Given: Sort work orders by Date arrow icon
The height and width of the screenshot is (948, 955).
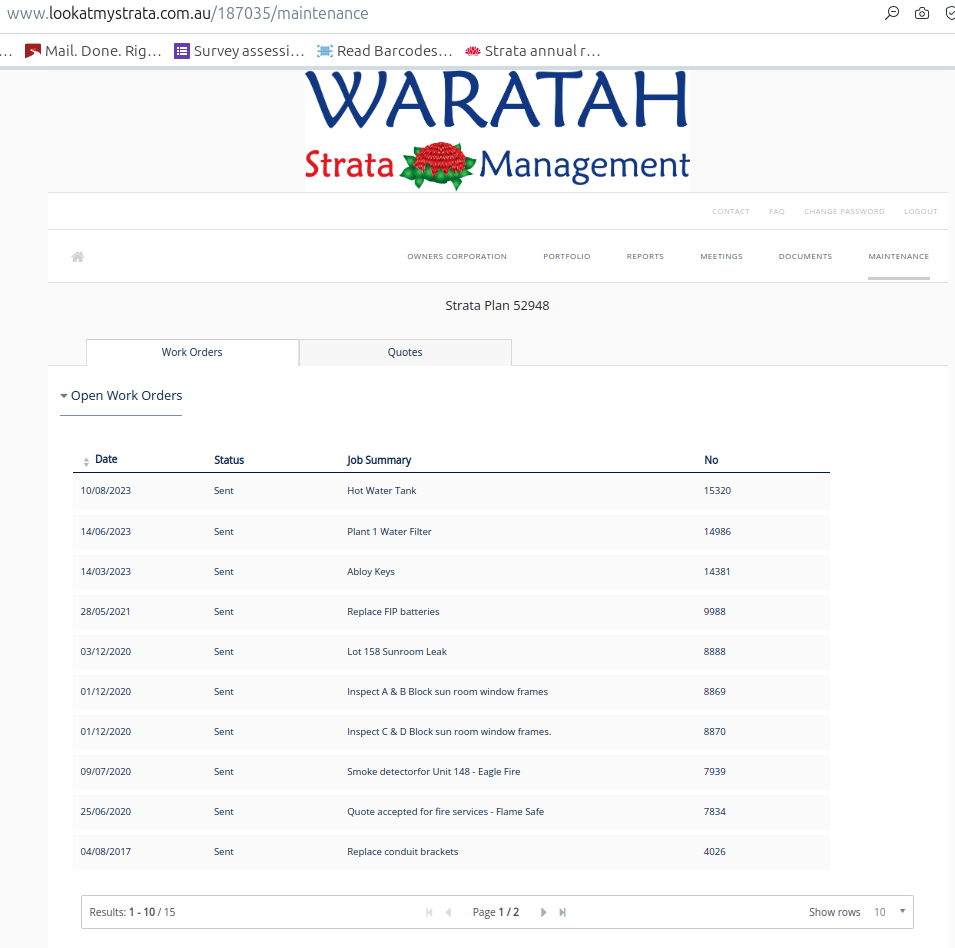Looking at the screenshot, I should coord(86,461).
